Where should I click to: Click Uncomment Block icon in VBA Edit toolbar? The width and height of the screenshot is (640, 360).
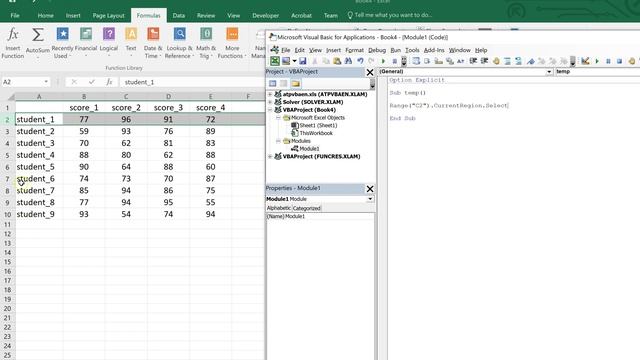coord(518,61)
